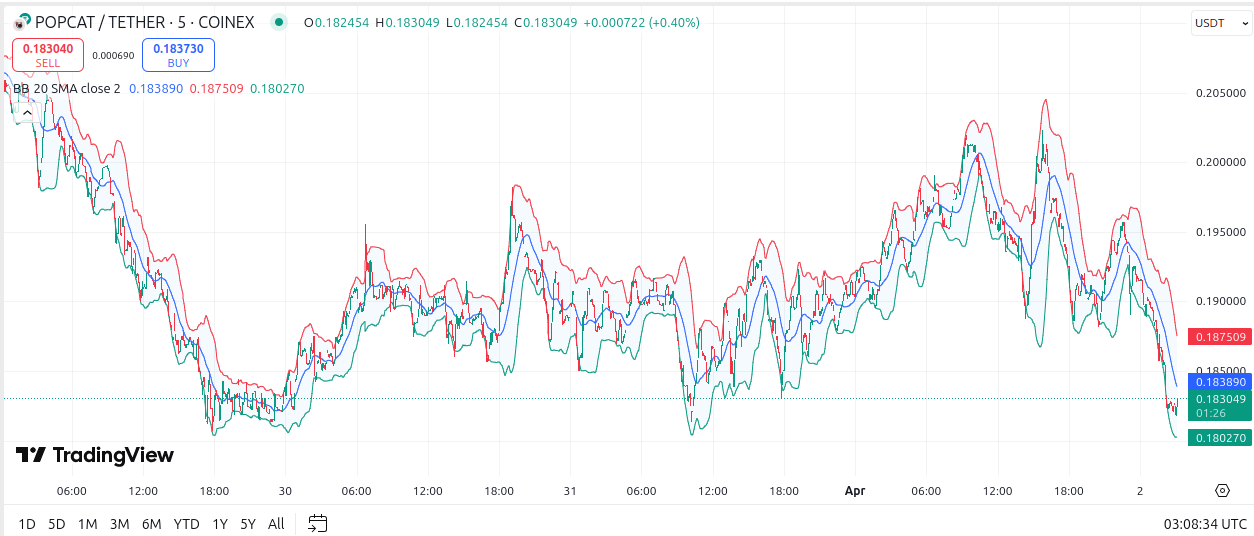
Task: Click the BUY button at 0.183730
Action: [x=178, y=55]
